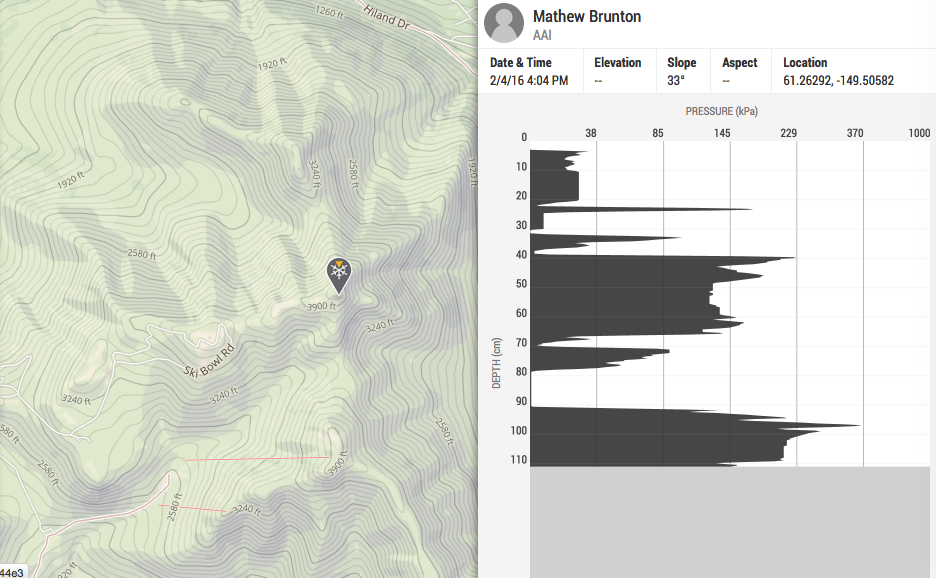Click the Aspect column header
The width and height of the screenshot is (936, 578).
click(x=740, y=63)
